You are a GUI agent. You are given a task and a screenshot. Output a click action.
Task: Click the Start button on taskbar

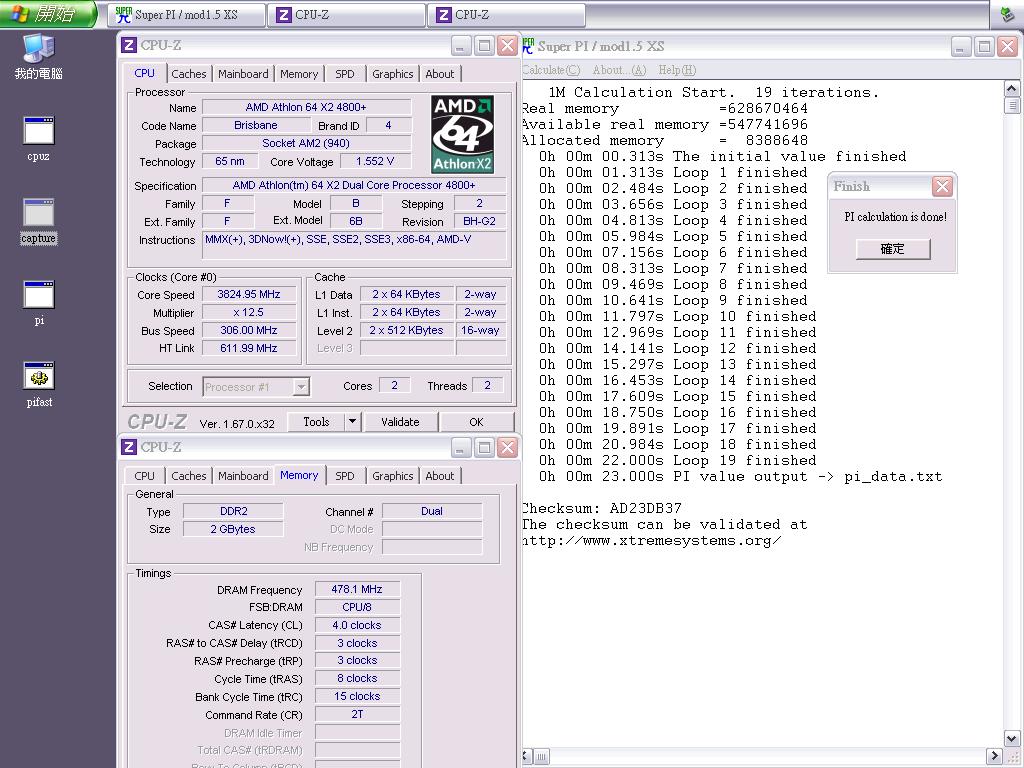tap(48, 14)
